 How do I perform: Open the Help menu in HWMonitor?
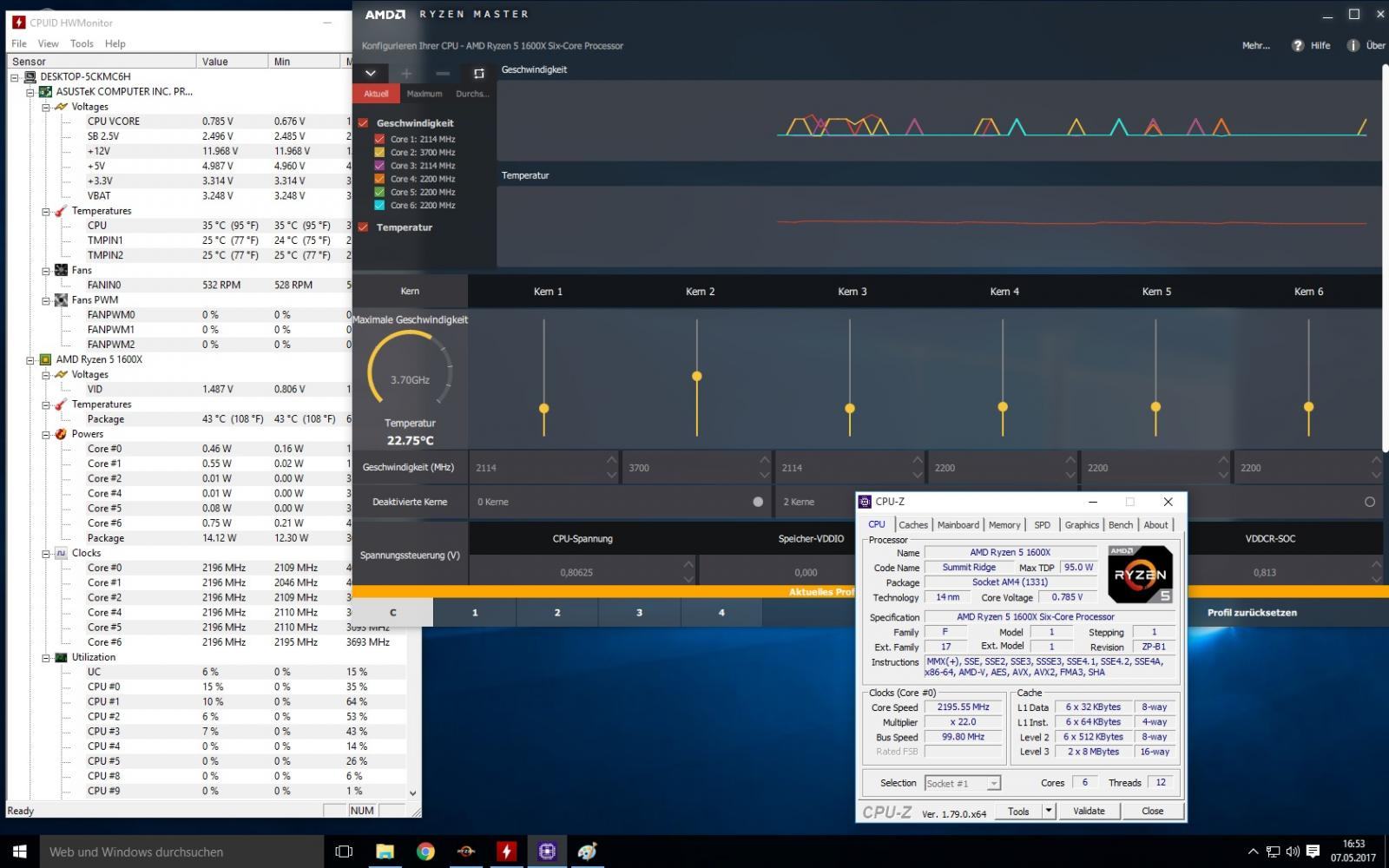[115, 43]
